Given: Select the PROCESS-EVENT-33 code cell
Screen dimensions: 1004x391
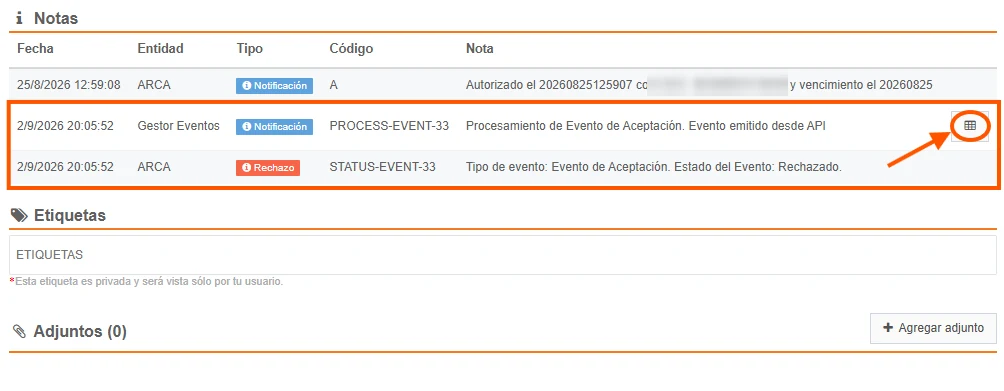Looking at the screenshot, I should coord(389,126).
